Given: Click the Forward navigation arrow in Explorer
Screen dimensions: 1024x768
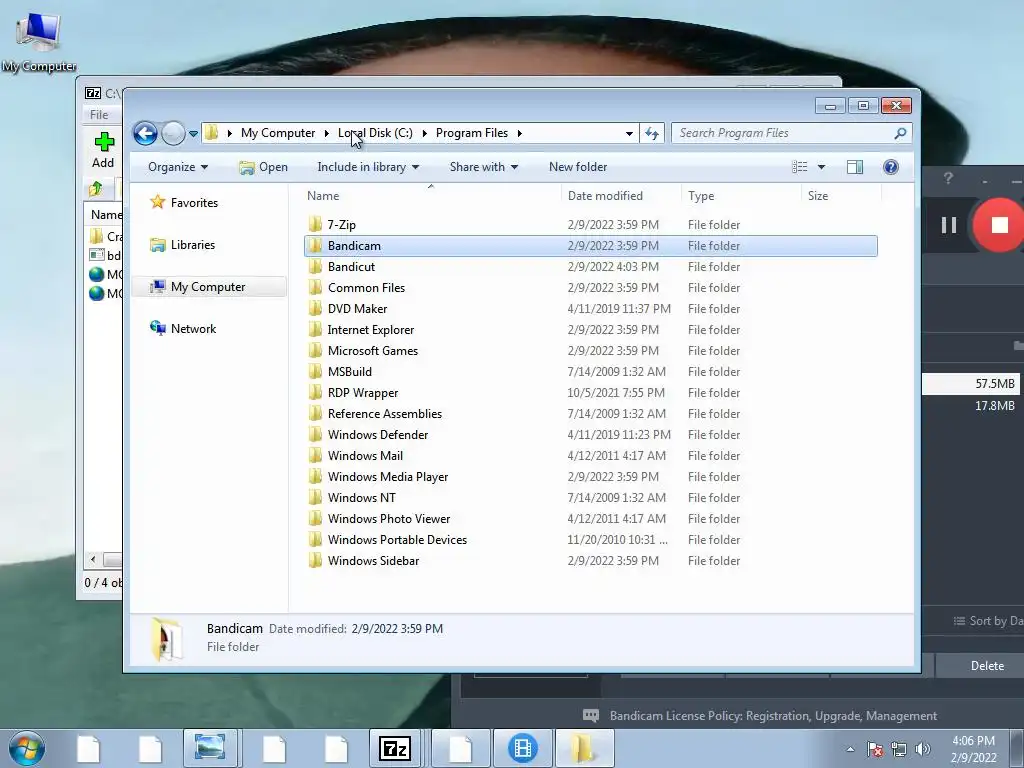Looking at the screenshot, I should [173, 134].
